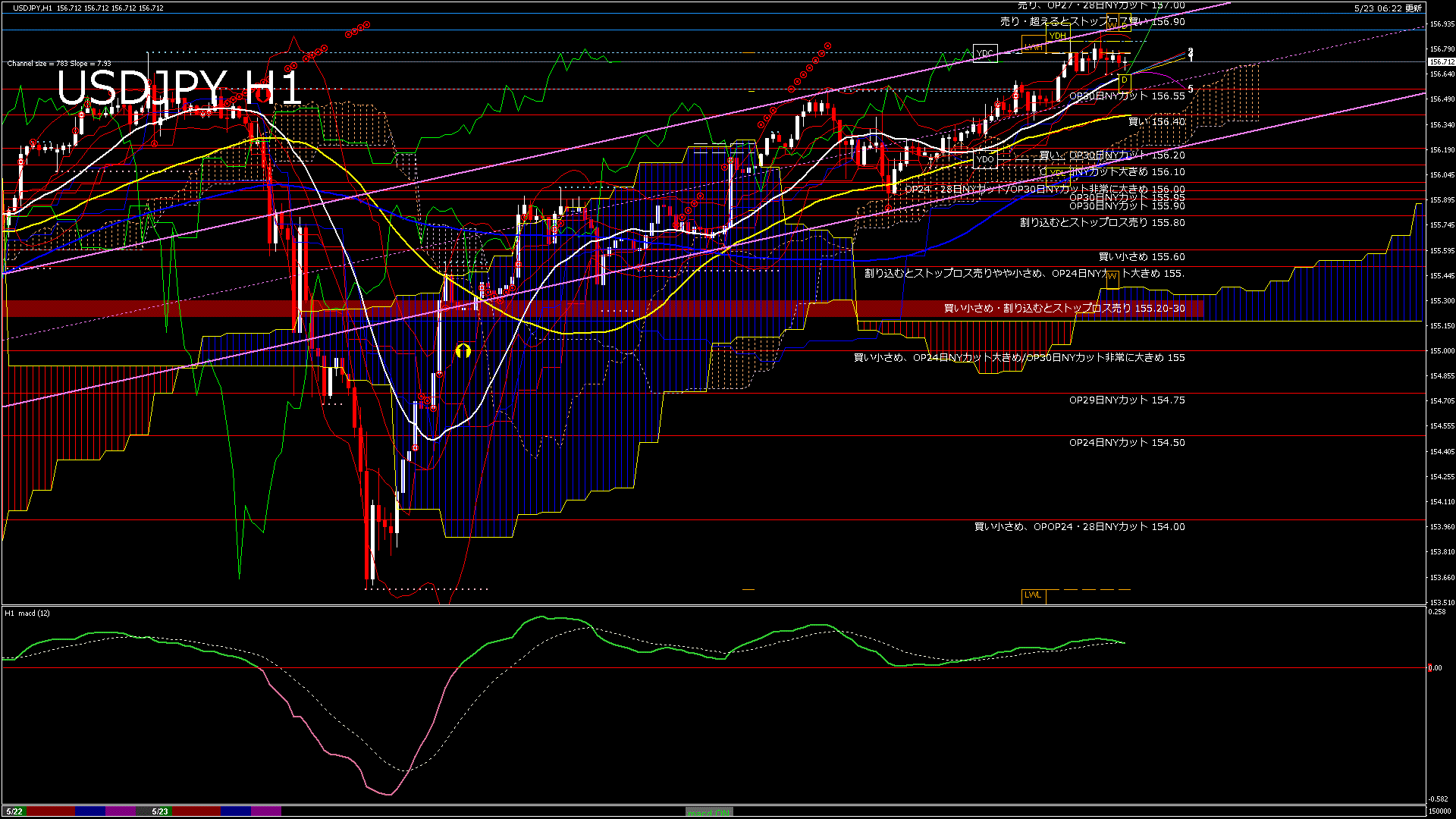
Task: Click the 買い小さめ 155.60 label
Action: pyautogui.click(x=1141, y=256)
